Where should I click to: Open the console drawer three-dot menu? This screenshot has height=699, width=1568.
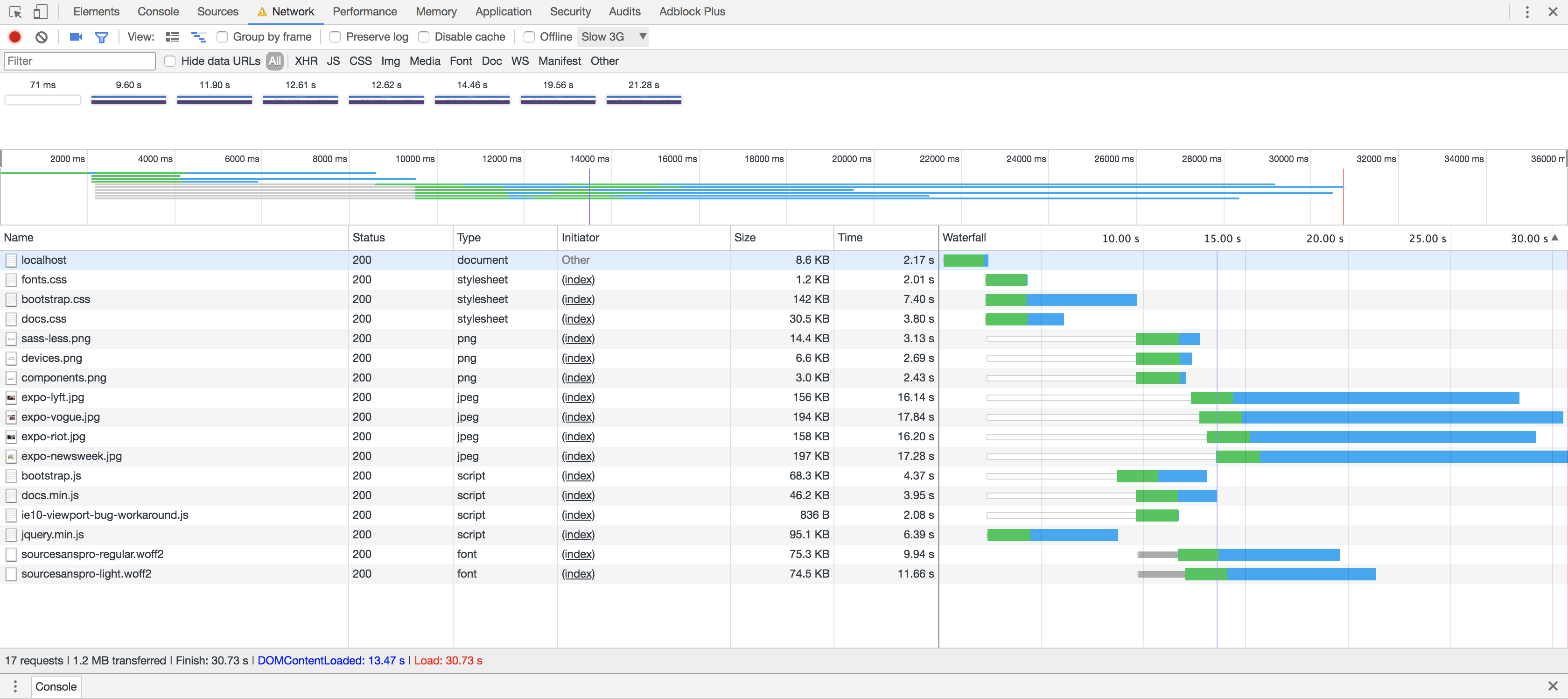pos(15,686)
